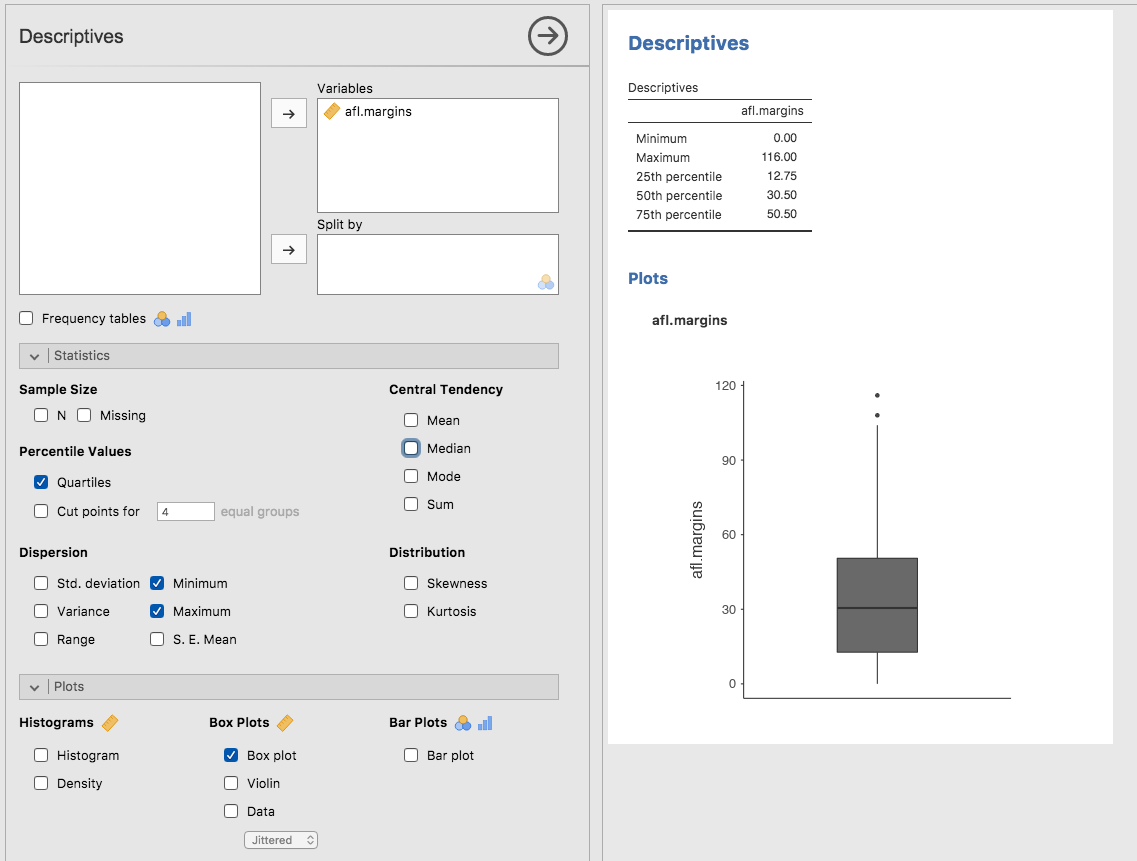Click inside the Split by box

point(438,264)
